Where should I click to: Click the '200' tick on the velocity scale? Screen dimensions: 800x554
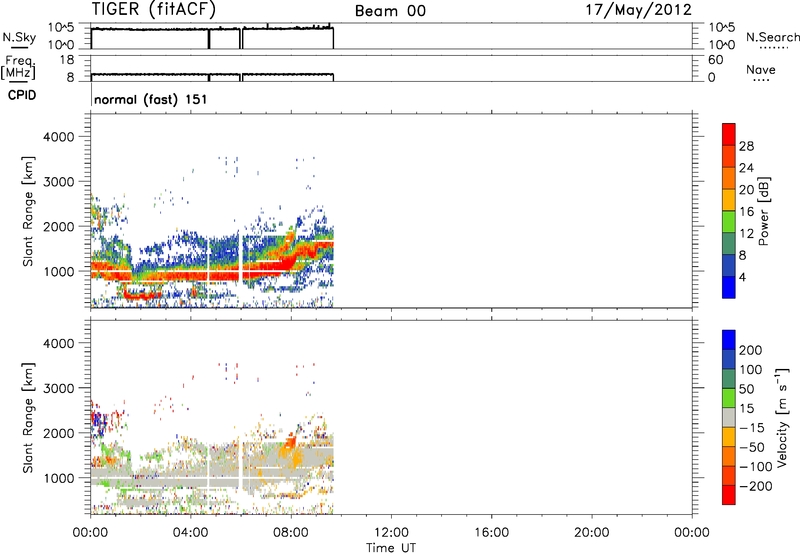(x=751, y=350)
